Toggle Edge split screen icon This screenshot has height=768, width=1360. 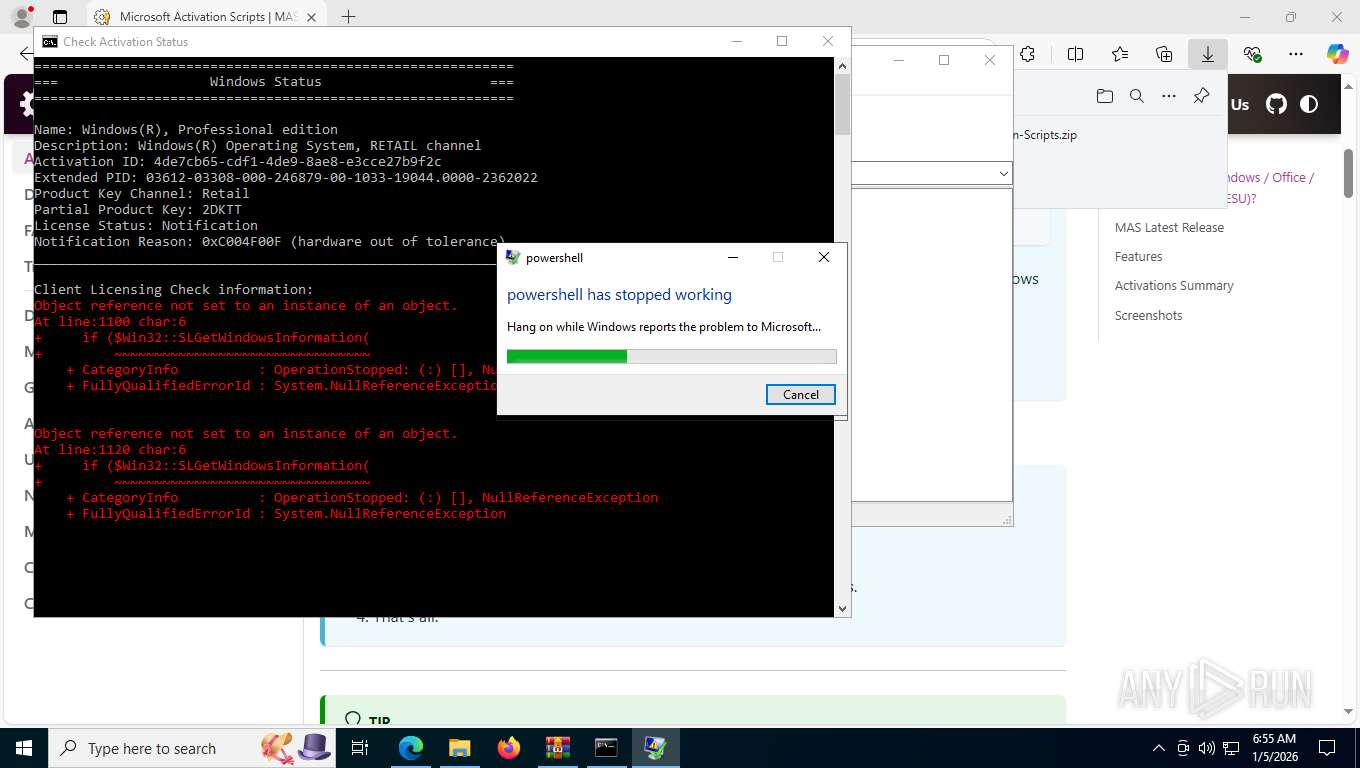[1075, 54]
